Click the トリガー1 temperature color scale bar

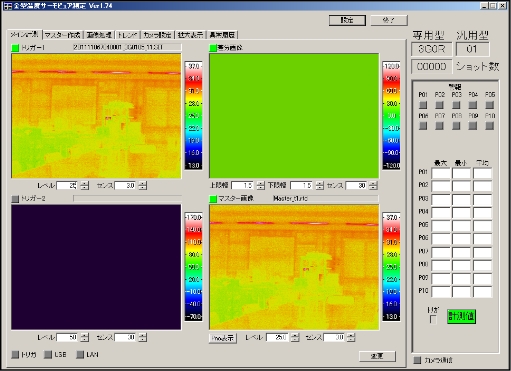(193, 116)
